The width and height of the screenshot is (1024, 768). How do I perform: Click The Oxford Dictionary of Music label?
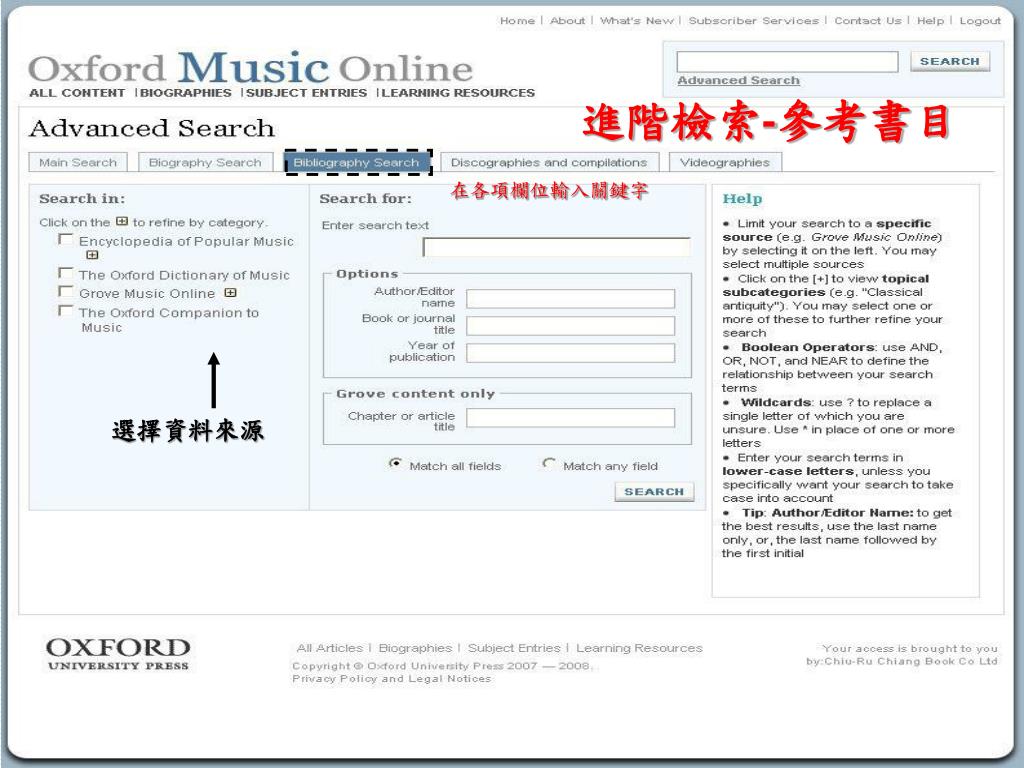(184, 275)
